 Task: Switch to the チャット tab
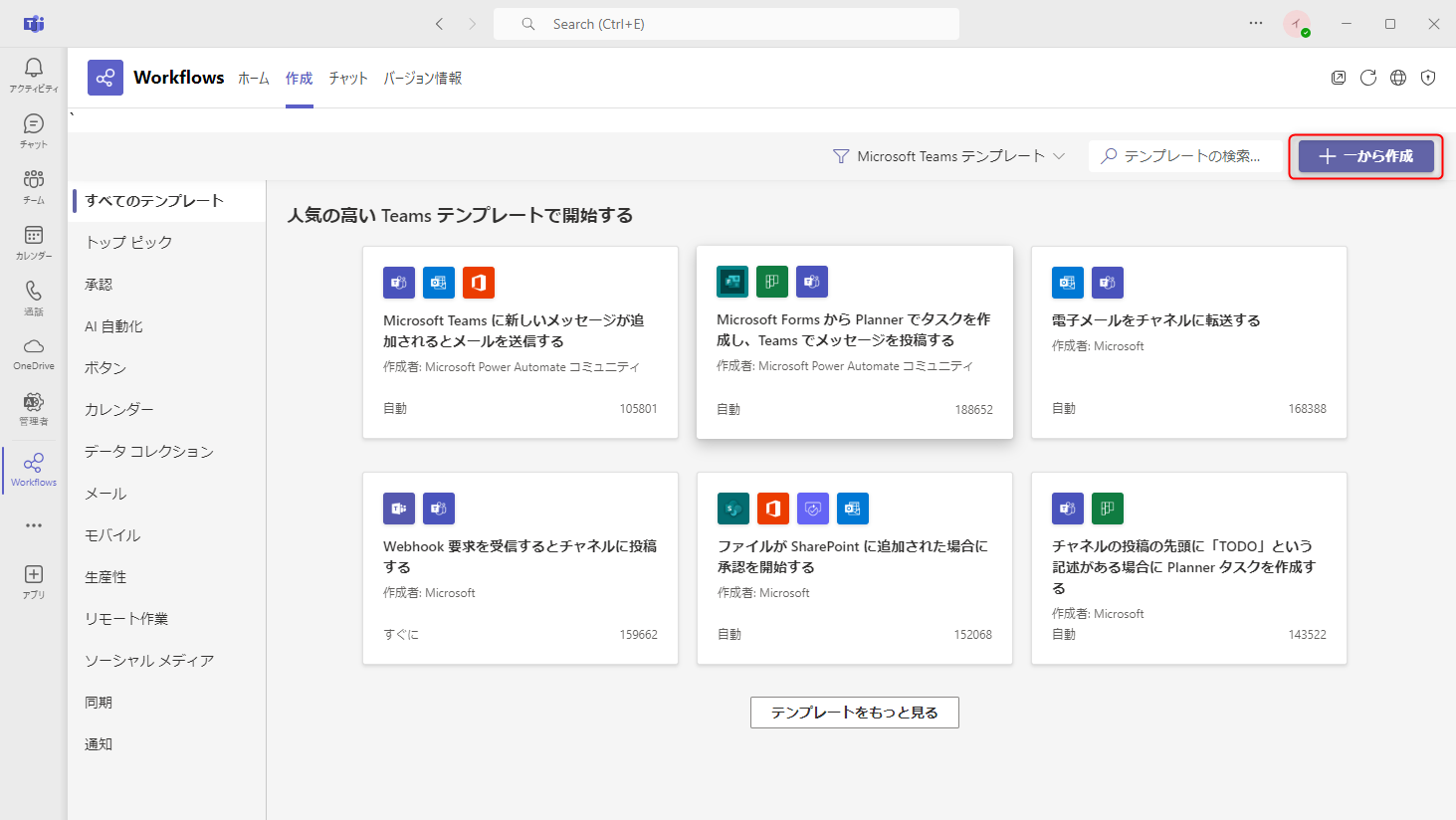click(x=348, y=78)
